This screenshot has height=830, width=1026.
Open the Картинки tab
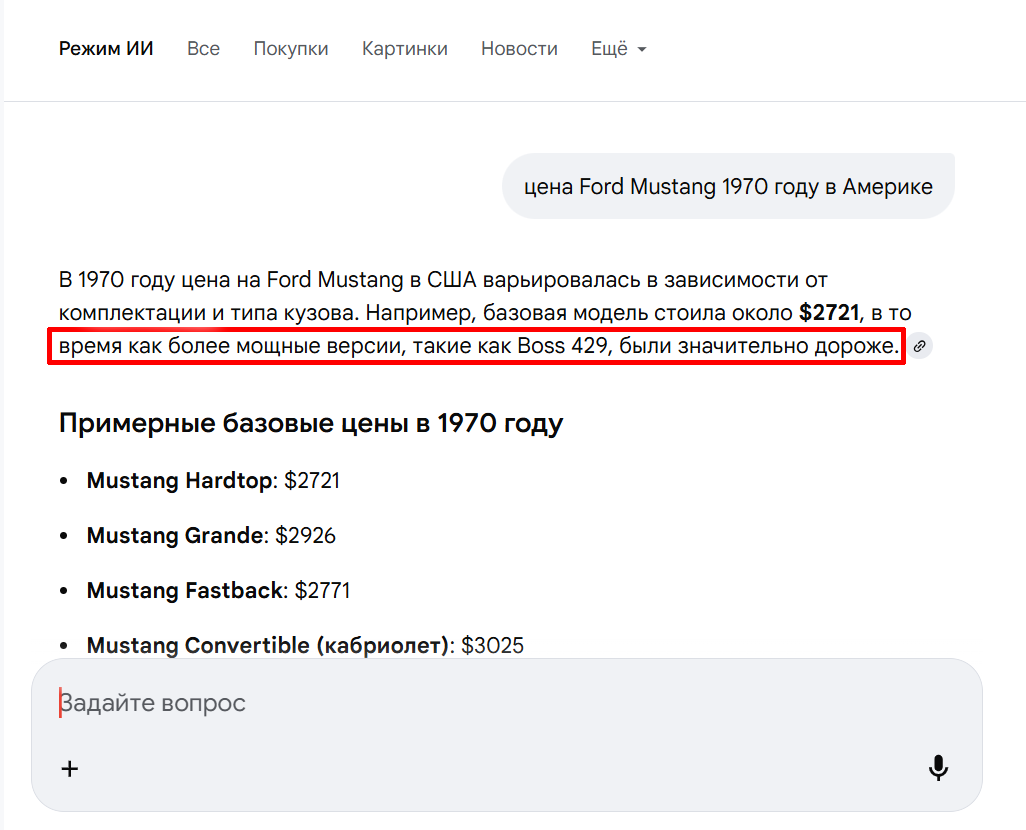(x=405, y=49)
